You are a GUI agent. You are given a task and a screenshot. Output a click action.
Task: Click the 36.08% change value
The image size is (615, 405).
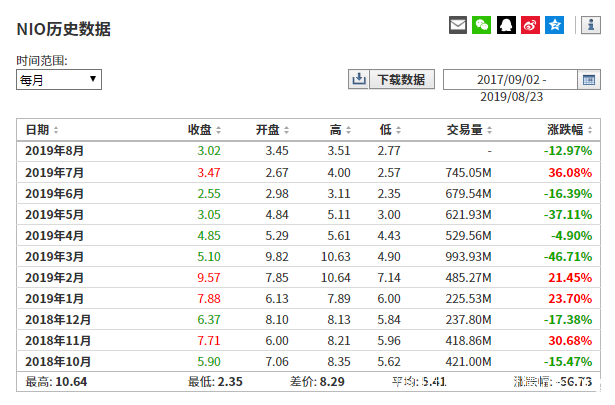[x=570, y=173]
